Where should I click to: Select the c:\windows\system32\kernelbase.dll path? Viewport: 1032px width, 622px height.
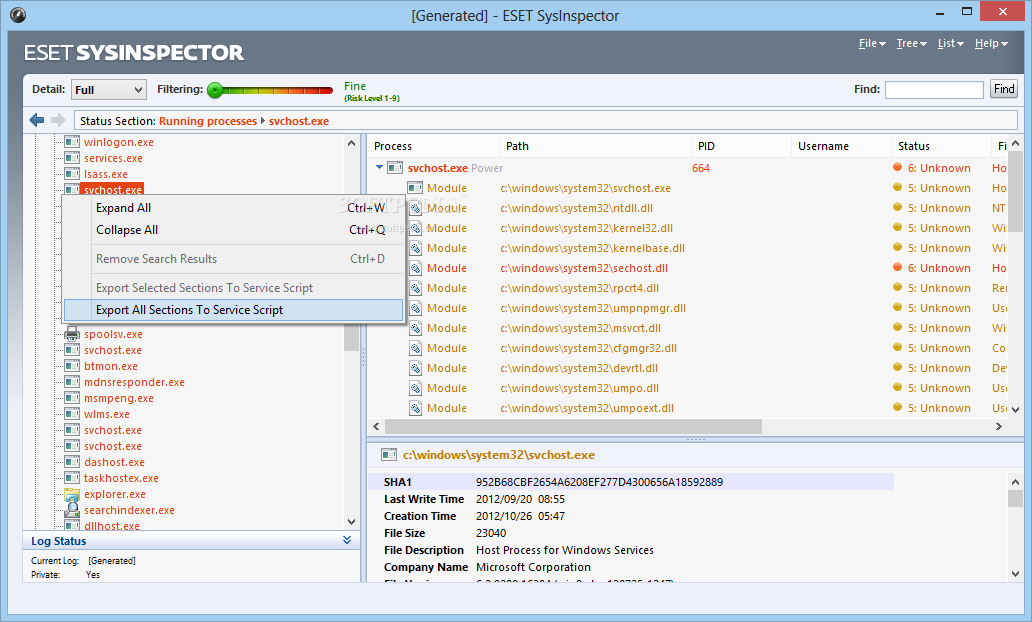592,248
